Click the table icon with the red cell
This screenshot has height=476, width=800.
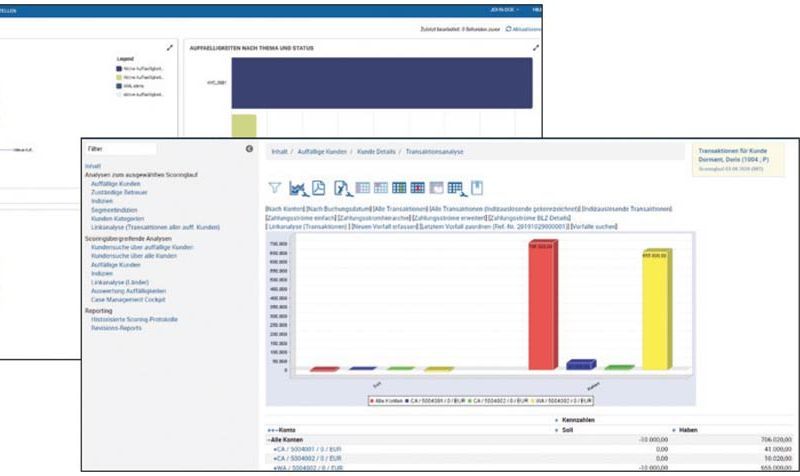pos(417,188)
